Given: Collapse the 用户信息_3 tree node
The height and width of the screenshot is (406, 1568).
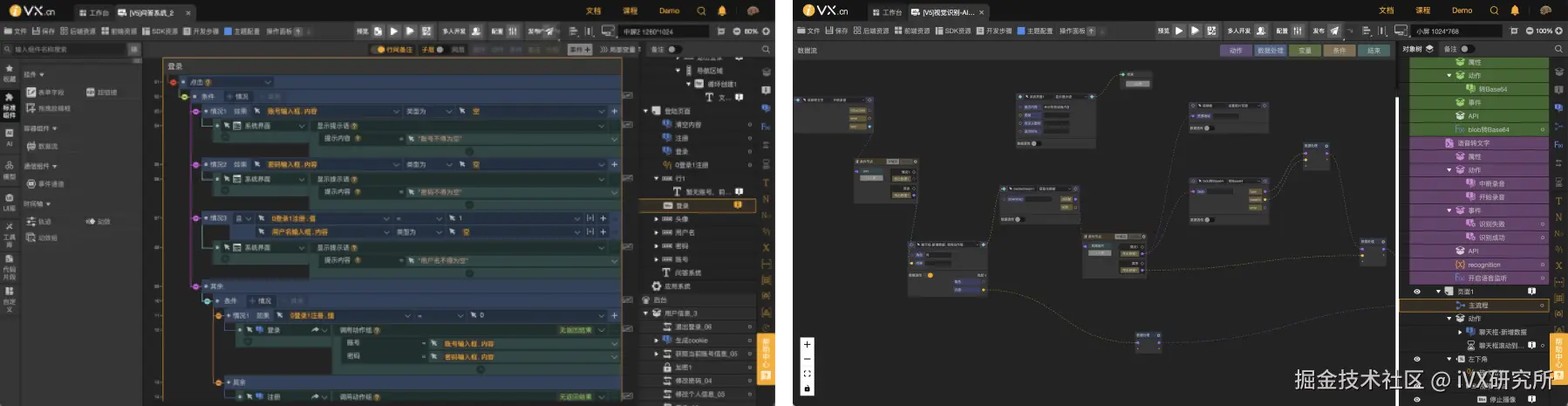Looking at the screenshot, I should click(646, 313).
